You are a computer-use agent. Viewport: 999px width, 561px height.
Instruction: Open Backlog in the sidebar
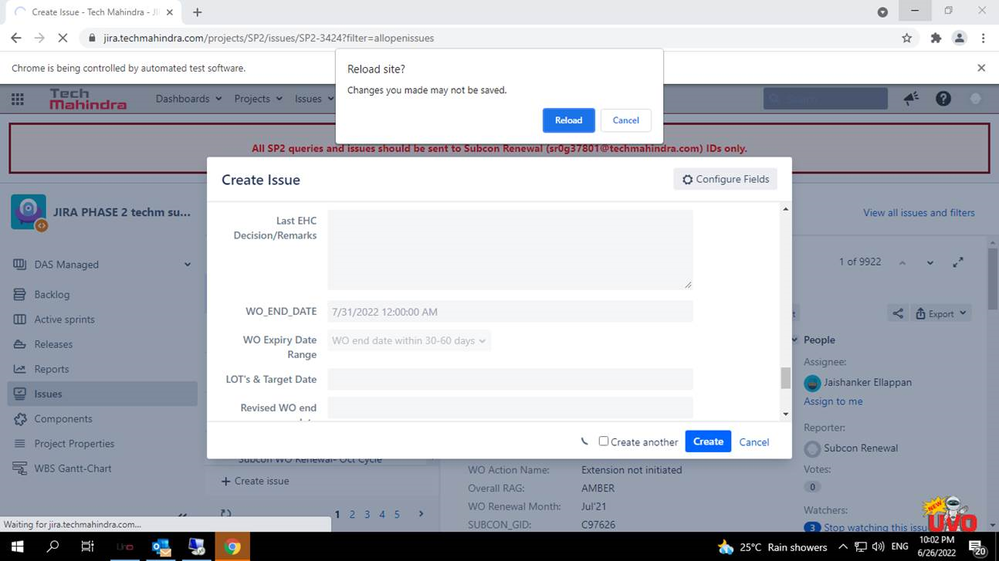coord(52,294)
